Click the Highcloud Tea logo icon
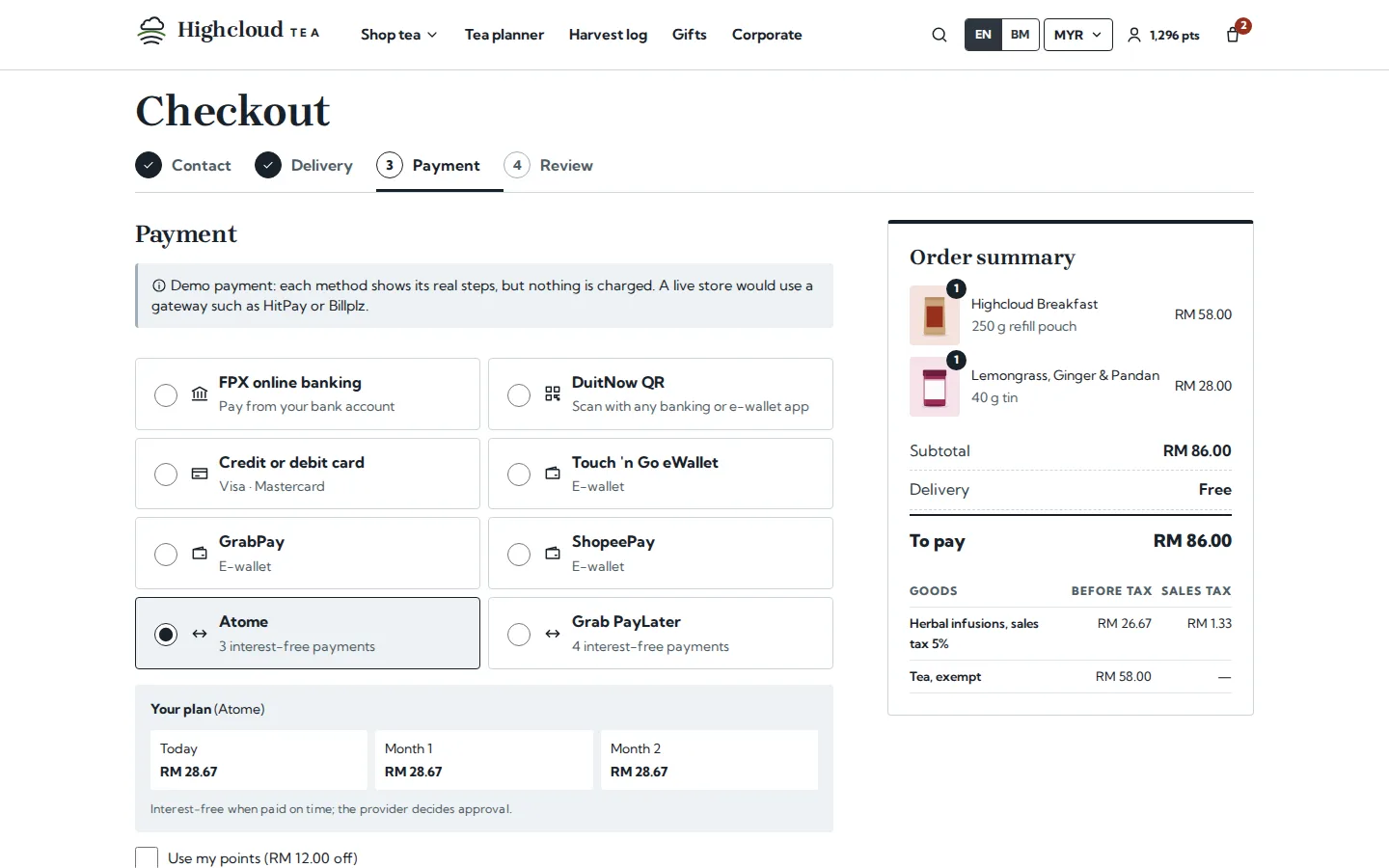 coord(151,32)
